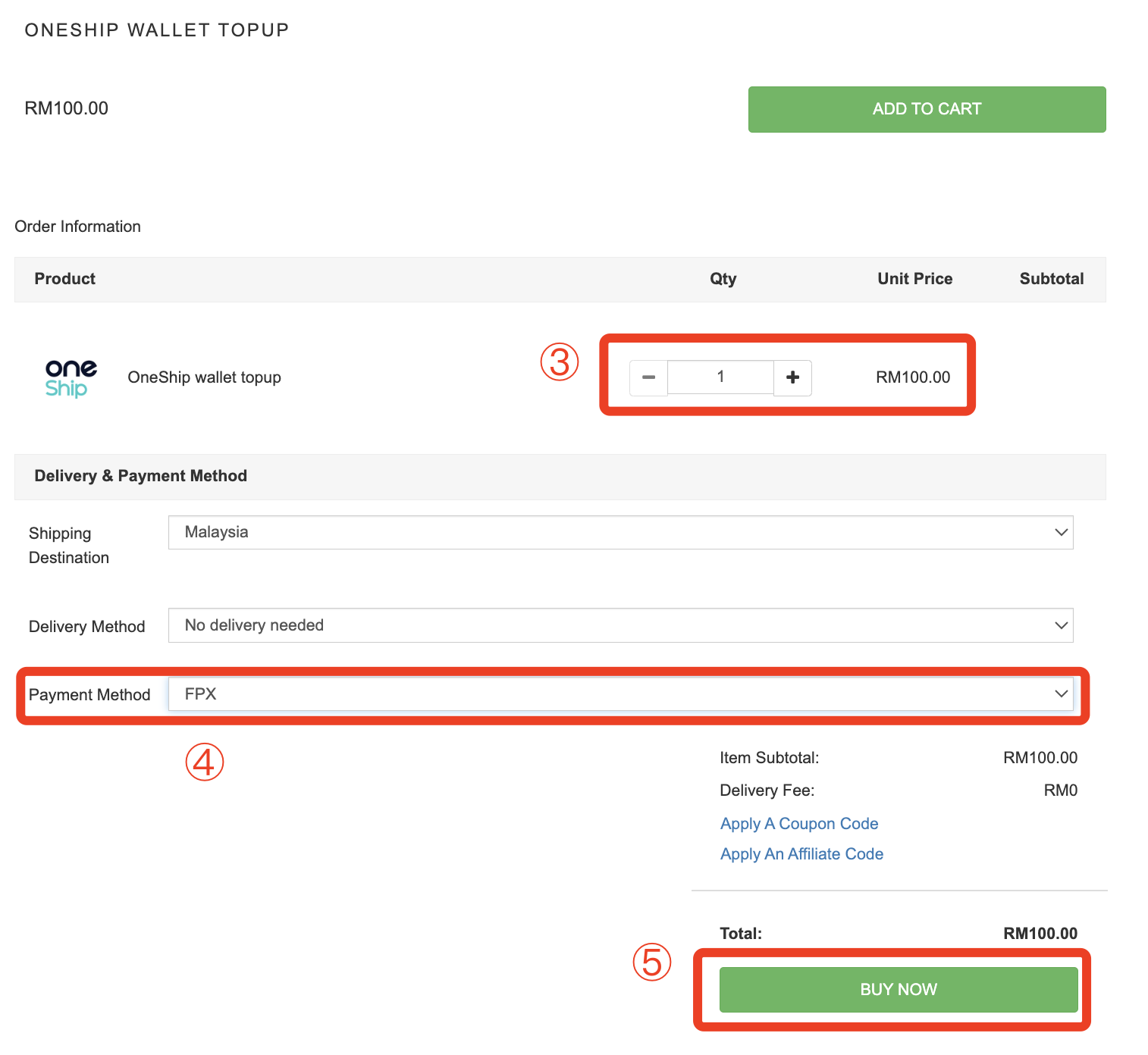1148x1055 pixels.
Task: Click the quantity input field
Action: click(x=720, y=377)
